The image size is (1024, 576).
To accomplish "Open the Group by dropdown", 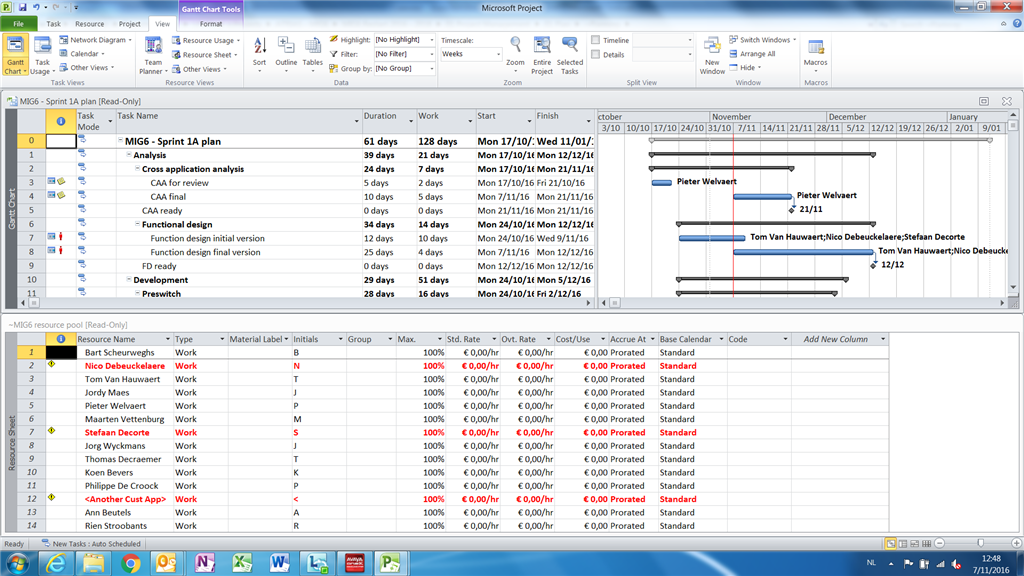I will (431, 69).
